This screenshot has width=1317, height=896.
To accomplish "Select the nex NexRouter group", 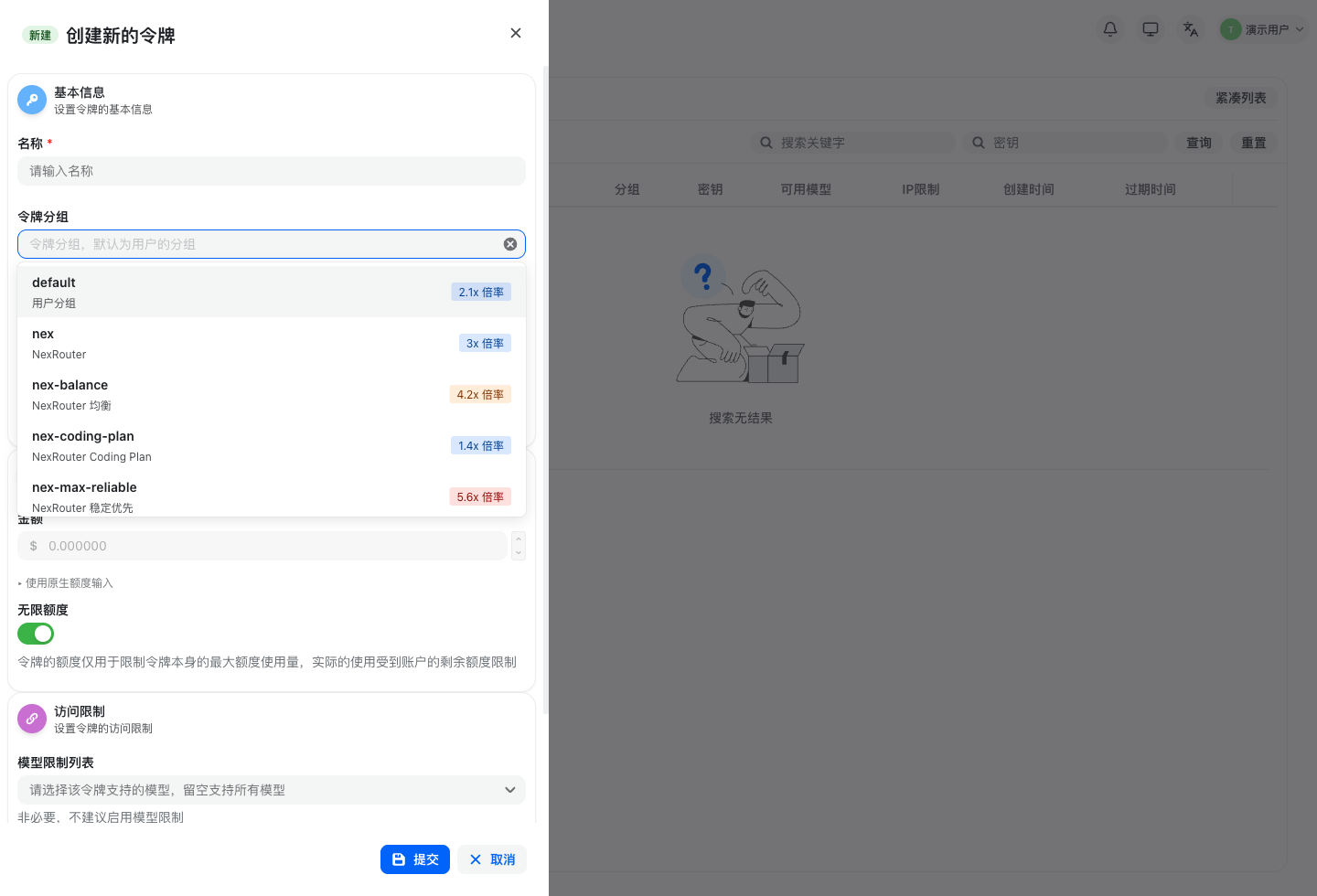I will [272, 343].
